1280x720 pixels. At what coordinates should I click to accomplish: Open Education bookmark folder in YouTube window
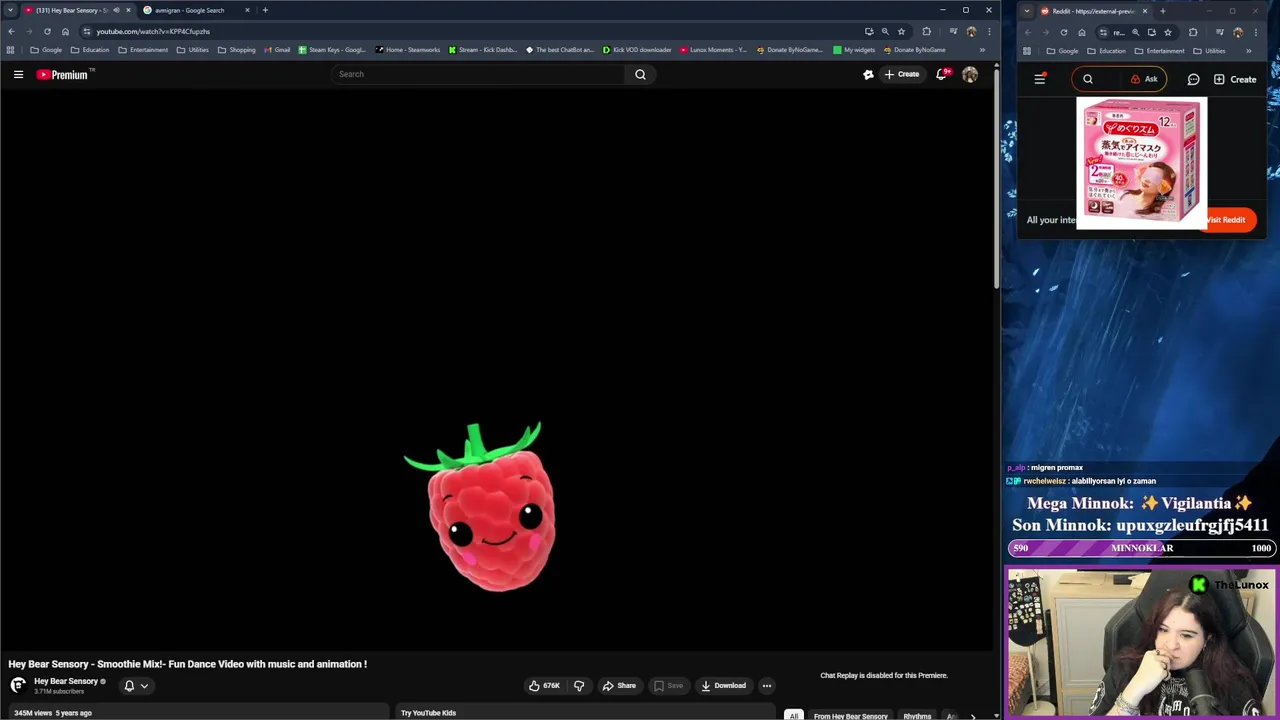coord(90,50)
